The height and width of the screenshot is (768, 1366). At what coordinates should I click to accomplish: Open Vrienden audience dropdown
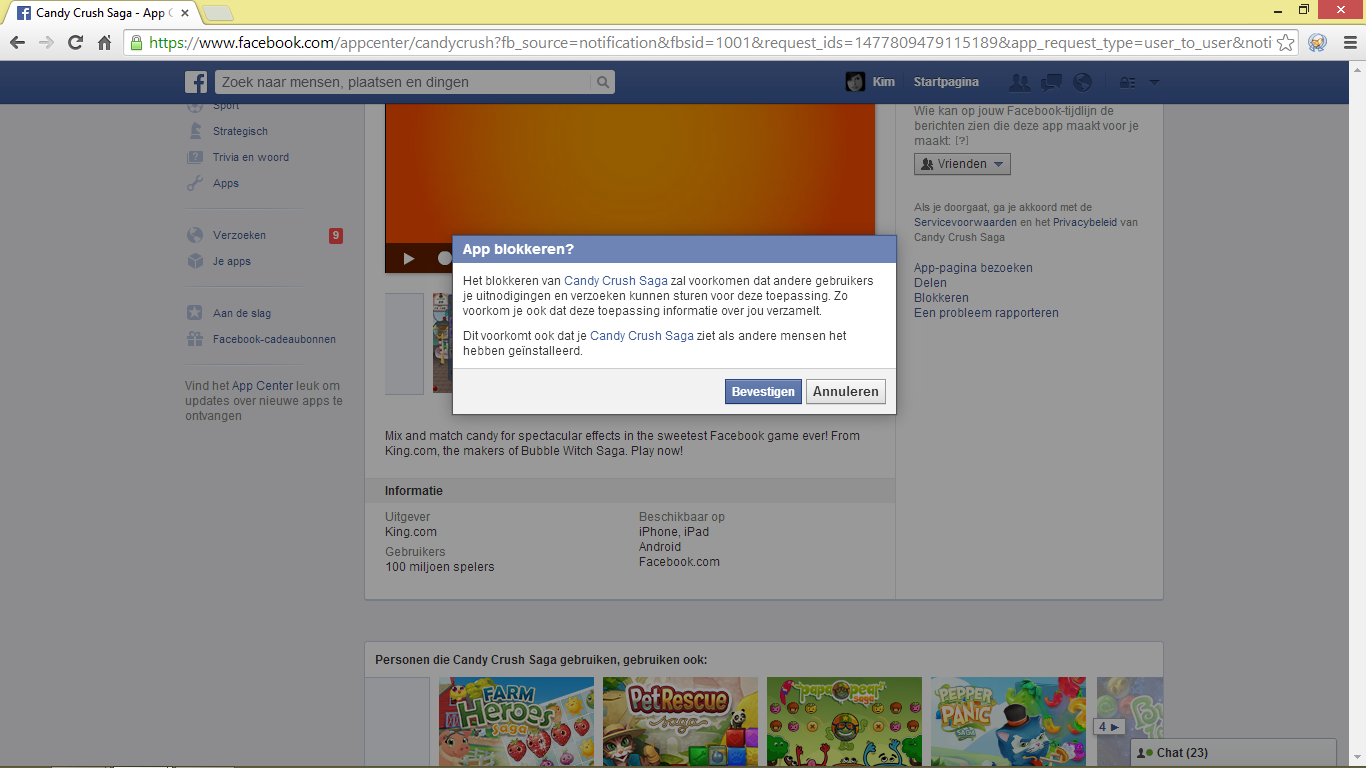[962, 164]
